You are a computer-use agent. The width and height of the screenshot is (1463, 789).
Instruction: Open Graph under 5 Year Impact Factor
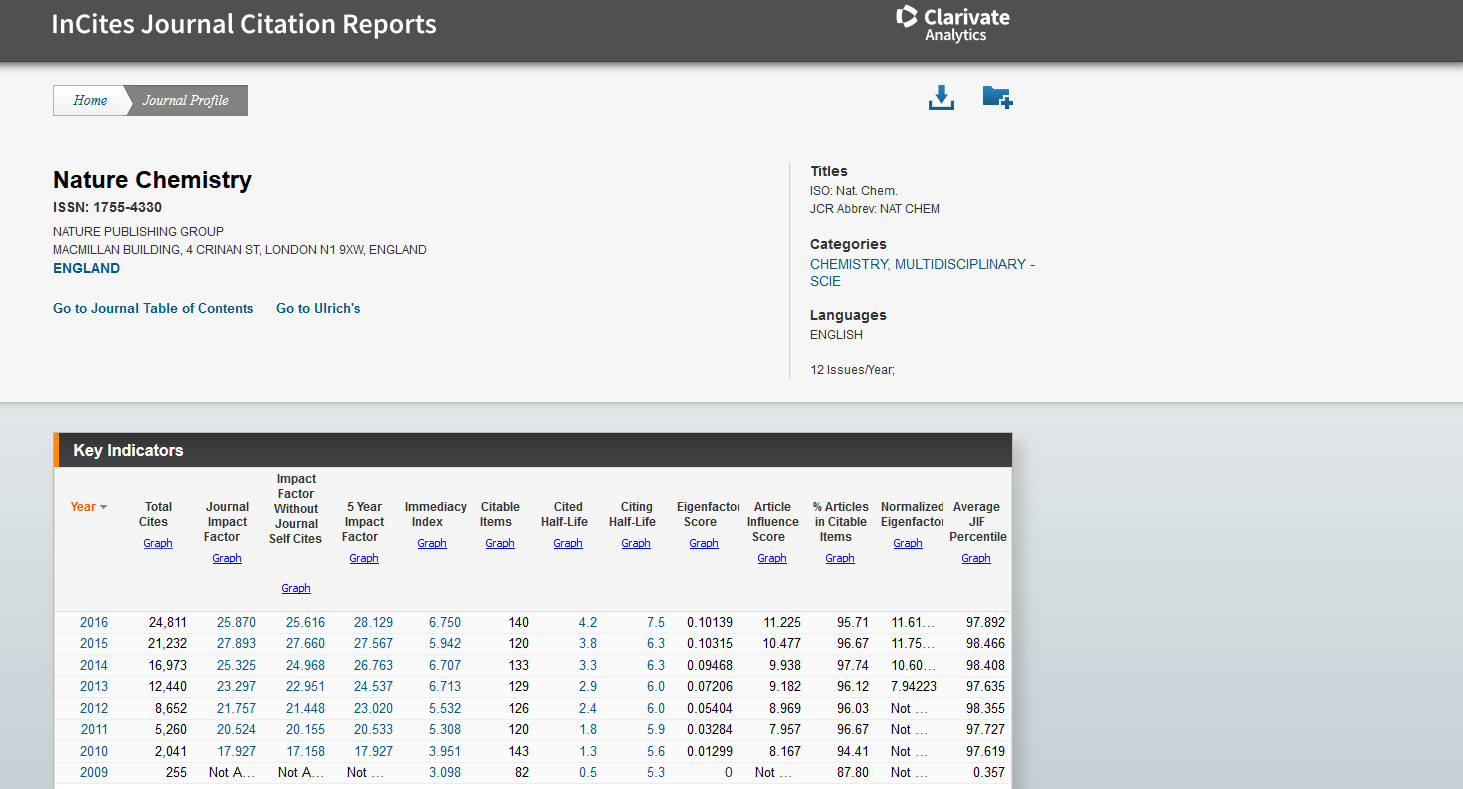coord(364,558)
